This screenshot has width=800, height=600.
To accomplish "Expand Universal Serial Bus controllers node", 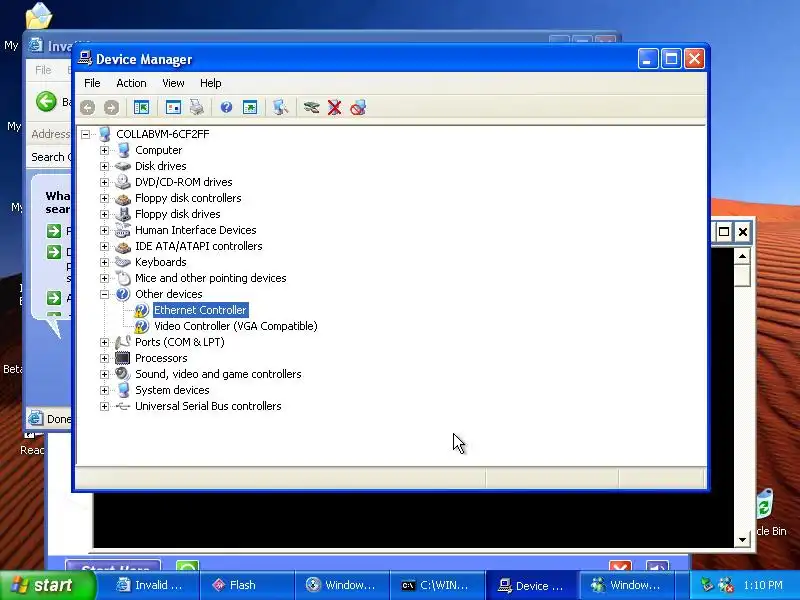I will 105,406.
